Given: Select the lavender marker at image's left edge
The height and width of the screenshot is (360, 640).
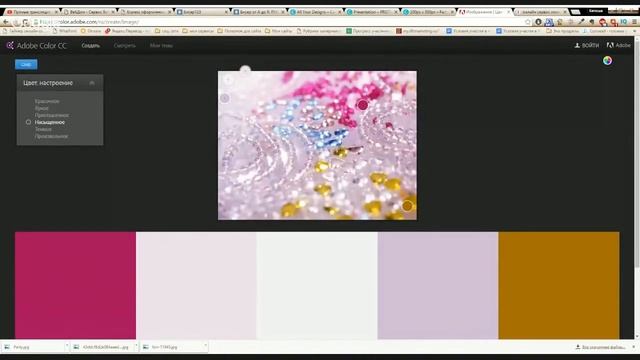Looking at the screenshot, I should pos(224,98).
